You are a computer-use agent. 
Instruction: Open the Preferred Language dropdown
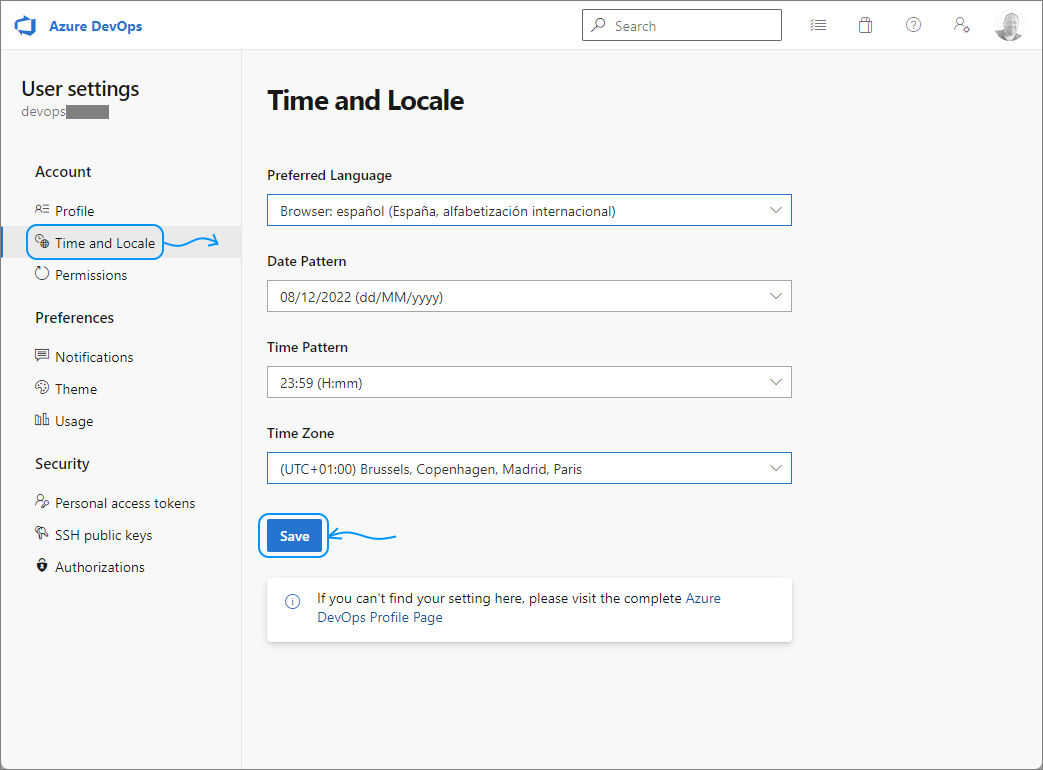[529, 210]
